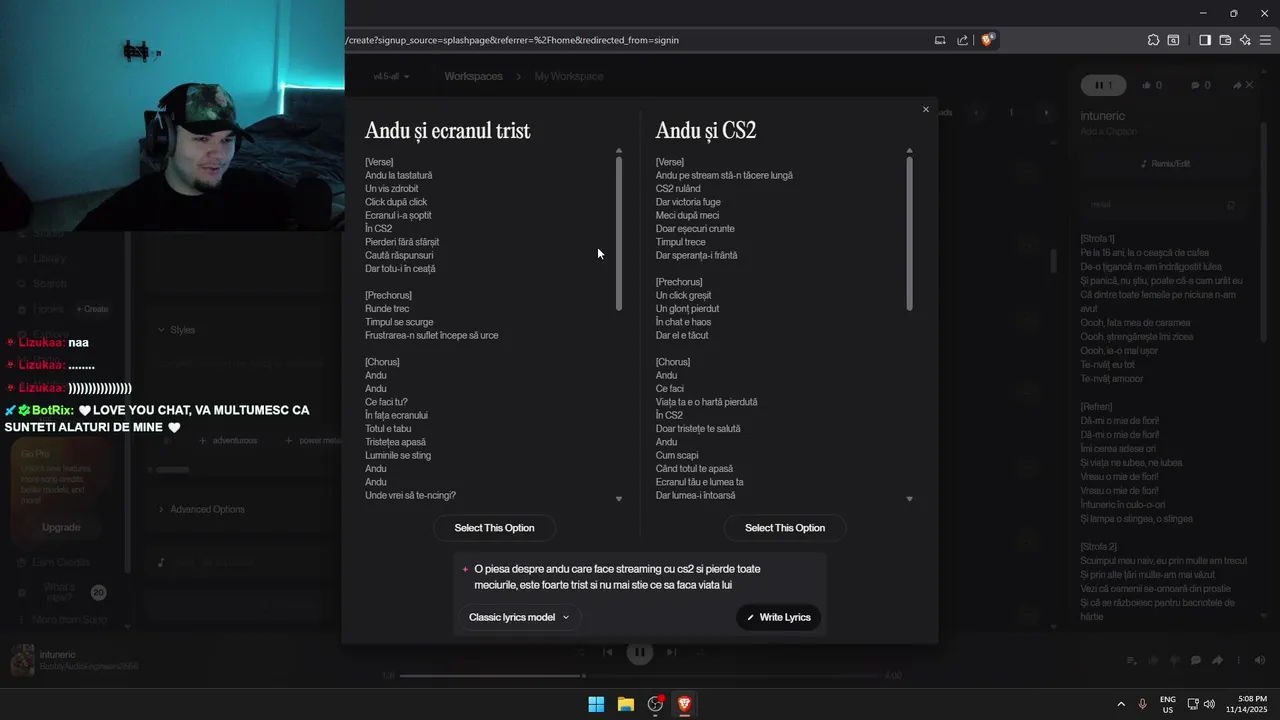The height and width of the screenshot is (720, 1280).
Task: Skip to the next track in player
Action: [x=671, y=652]
